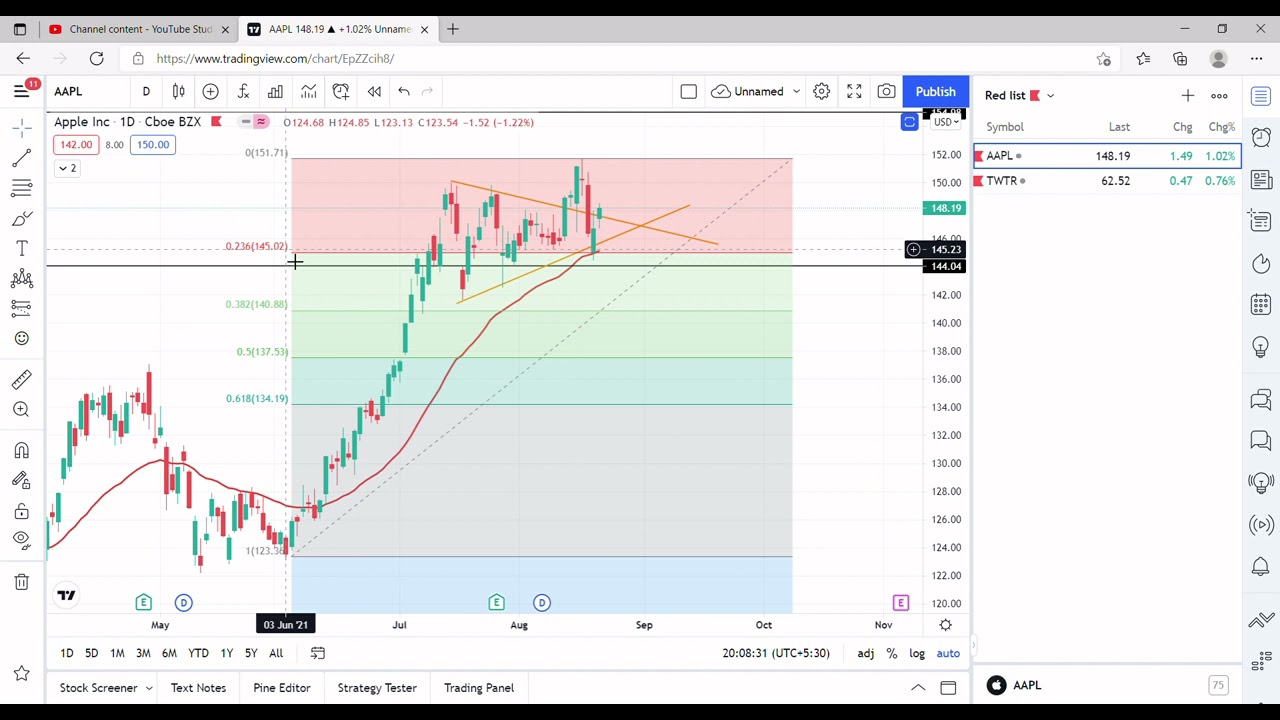Open the calendar panel in right sidebar
1280x720 pixels.
click(x=1261, y=304)
